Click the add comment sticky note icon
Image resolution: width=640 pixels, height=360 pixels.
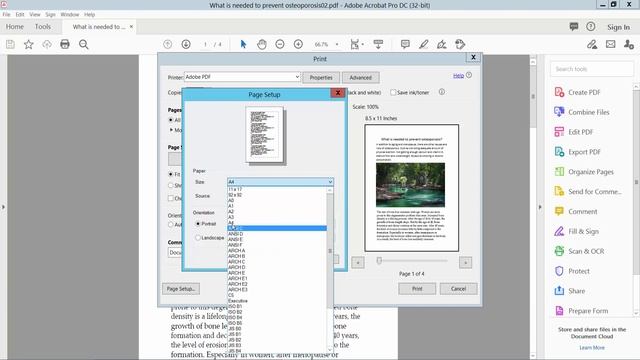click(x=405, y=44)
